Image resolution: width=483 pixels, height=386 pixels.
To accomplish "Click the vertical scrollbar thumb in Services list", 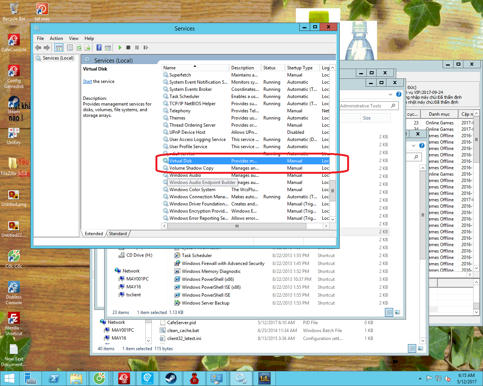I will click(x=332, y=190).
